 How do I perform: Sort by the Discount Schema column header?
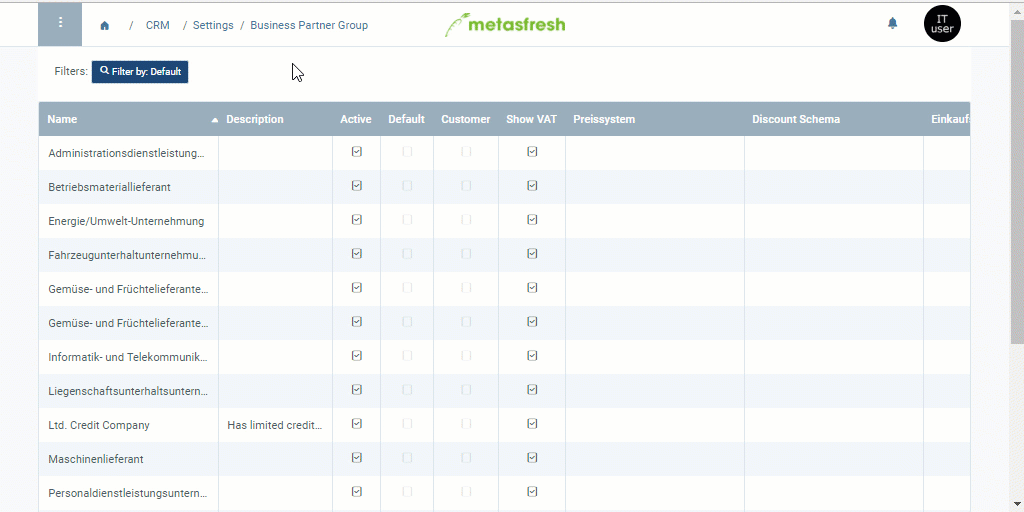796,120
